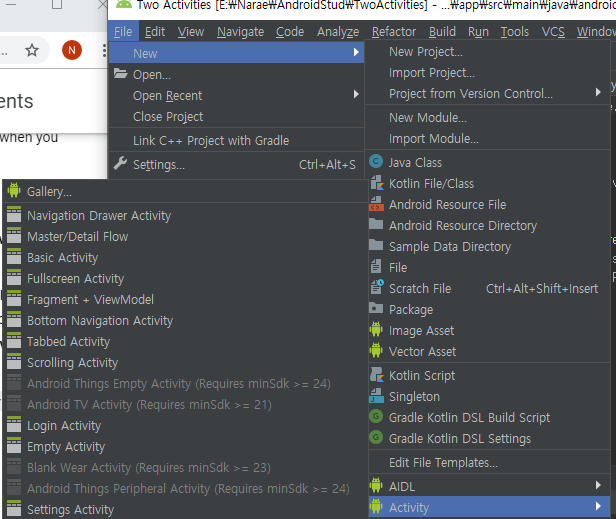Select Android TV Activity disabled entry

[x=185, y=405]
